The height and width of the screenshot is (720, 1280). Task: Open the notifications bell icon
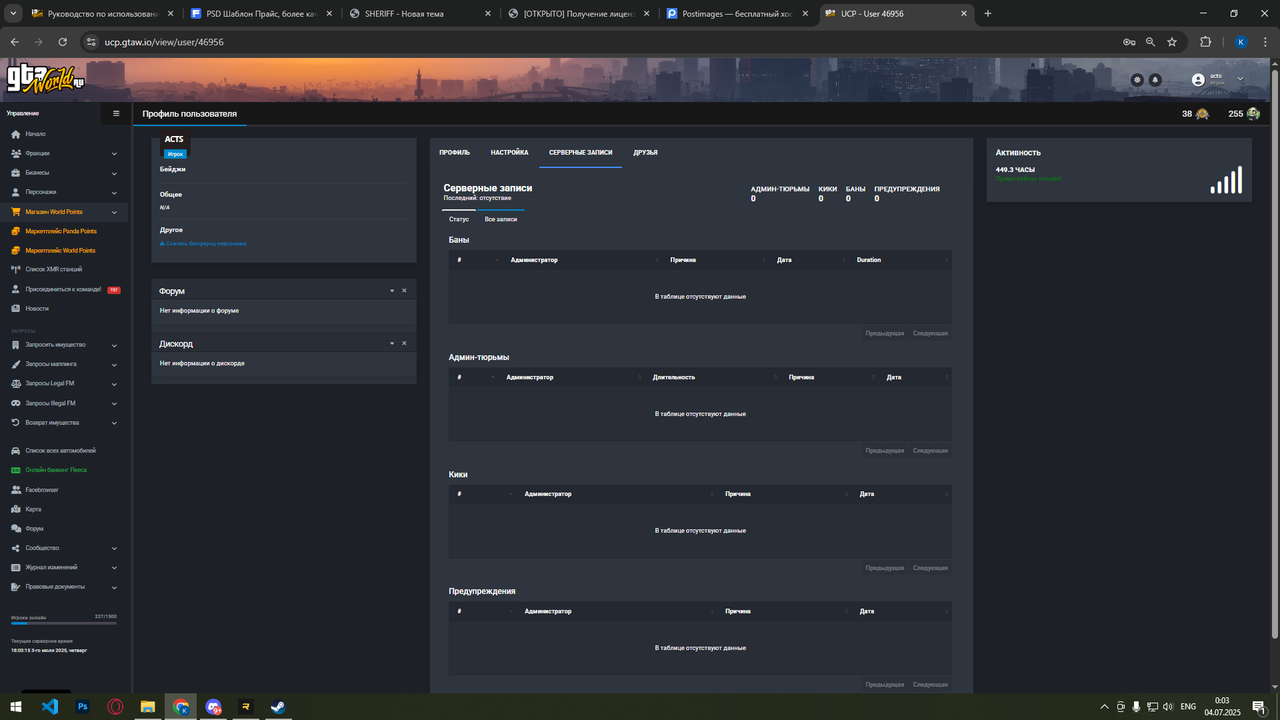point(1155,79)
